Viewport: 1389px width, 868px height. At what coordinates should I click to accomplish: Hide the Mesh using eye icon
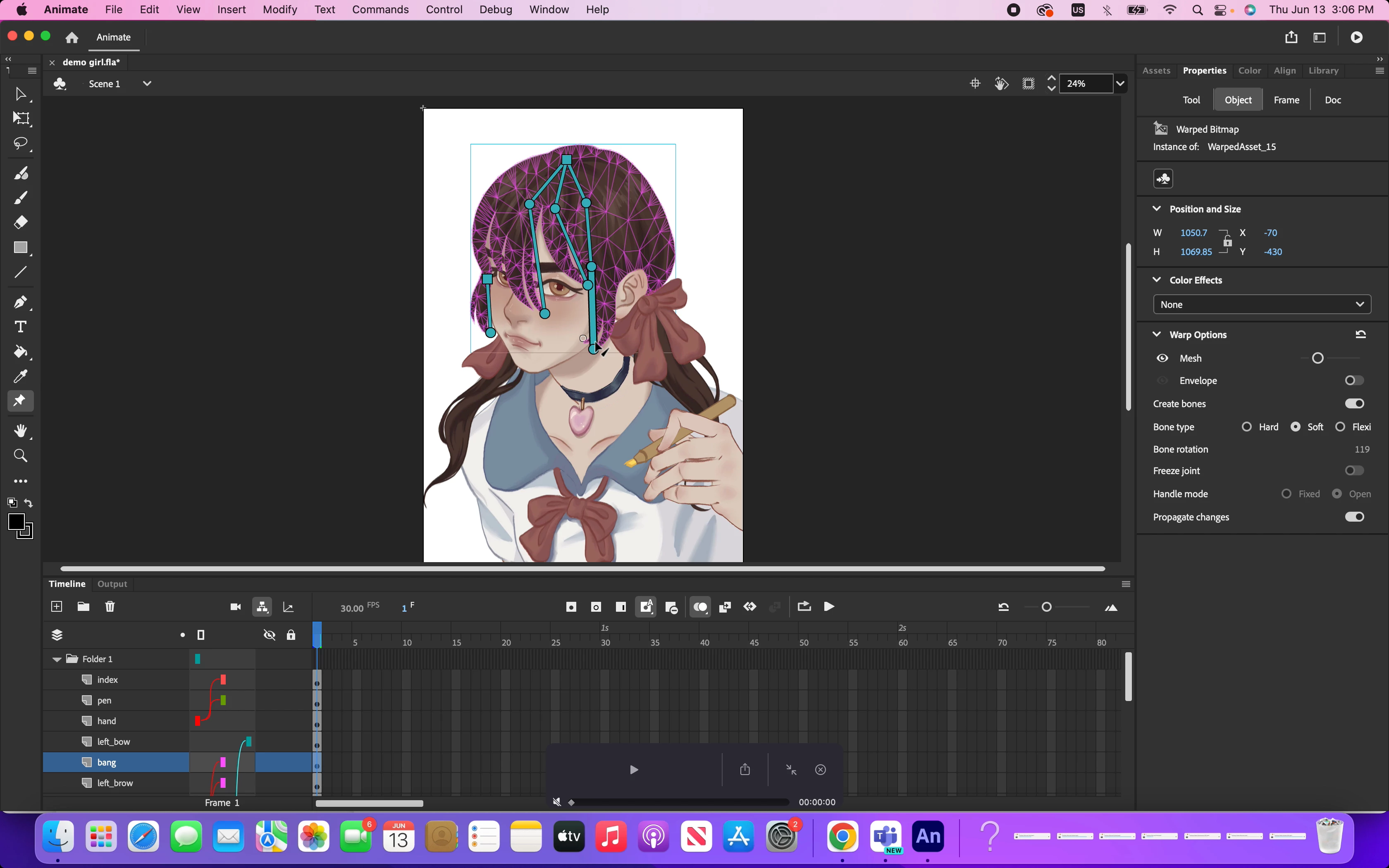pos(1162,358)
